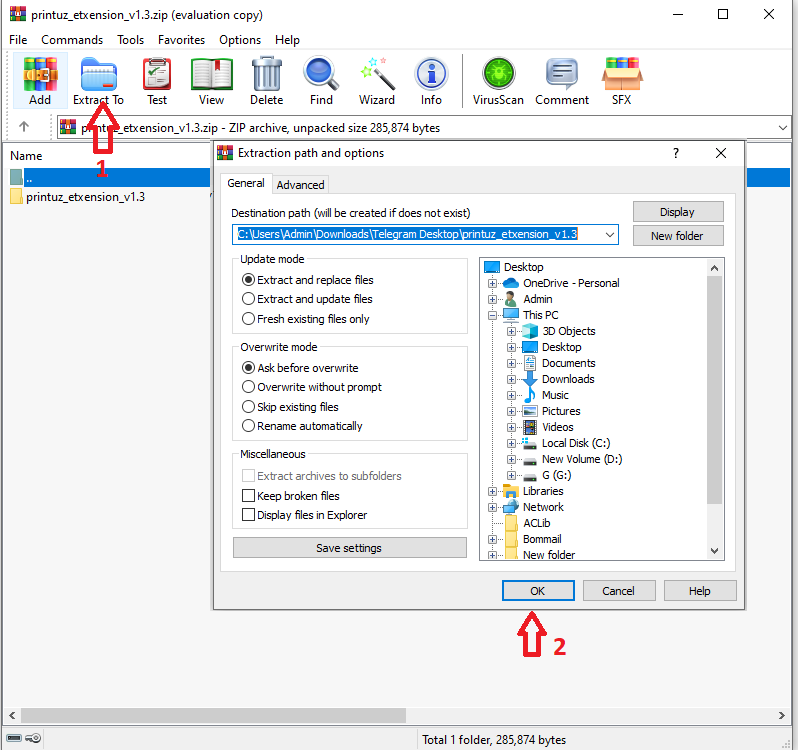Click the Display button
This screenshot has height=750, width=801.
point(678,212)
